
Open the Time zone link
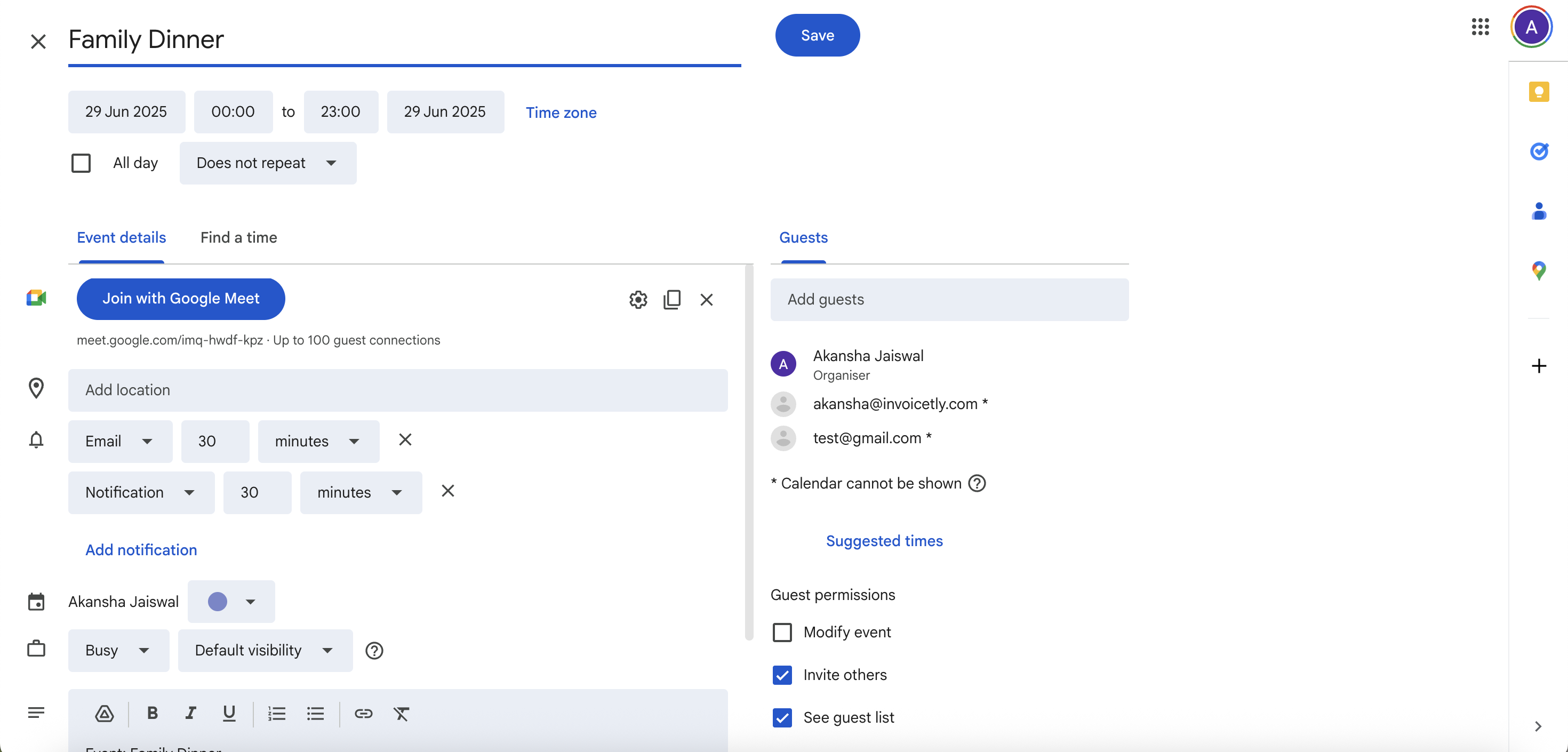coord(561,113)
